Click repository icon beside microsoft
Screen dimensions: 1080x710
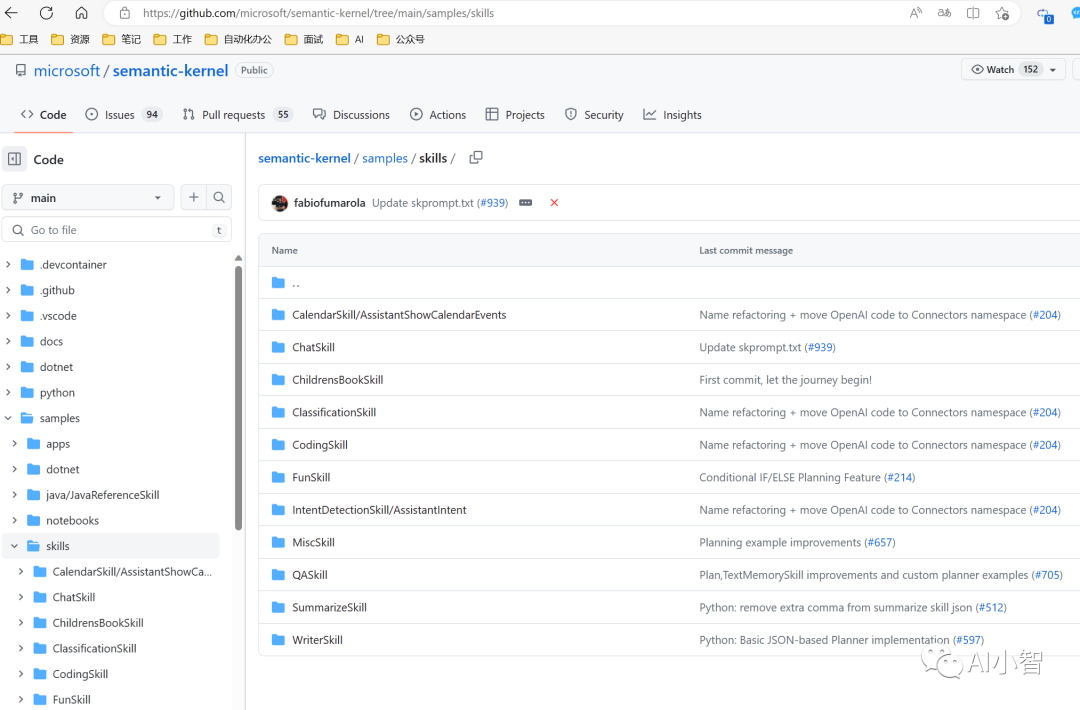[21, 70]
